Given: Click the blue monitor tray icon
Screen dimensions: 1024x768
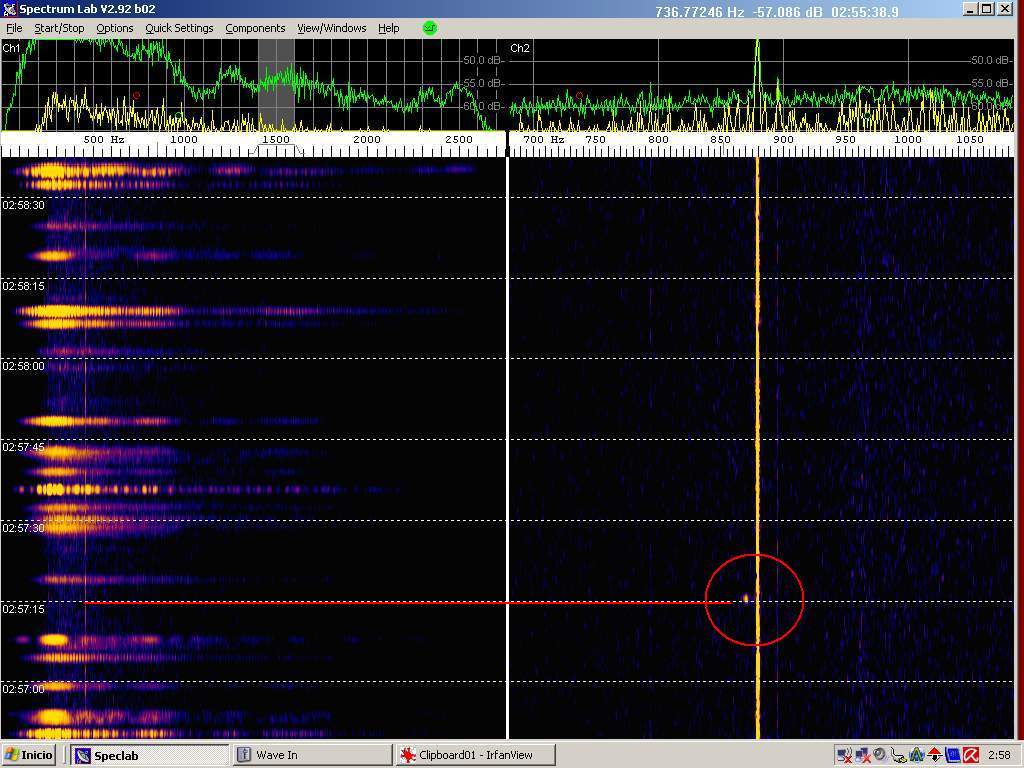Looking at the screenshot, I should 952,755.
